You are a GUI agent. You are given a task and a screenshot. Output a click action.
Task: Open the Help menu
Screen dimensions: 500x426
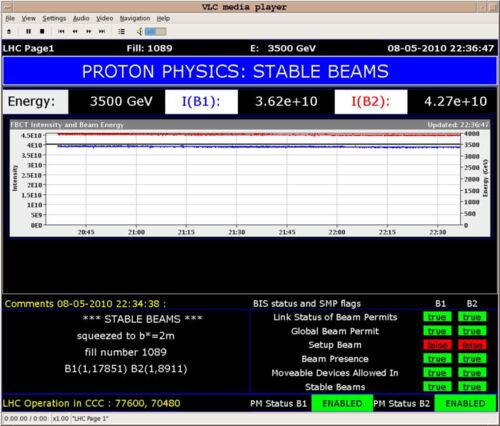point(163,18)
